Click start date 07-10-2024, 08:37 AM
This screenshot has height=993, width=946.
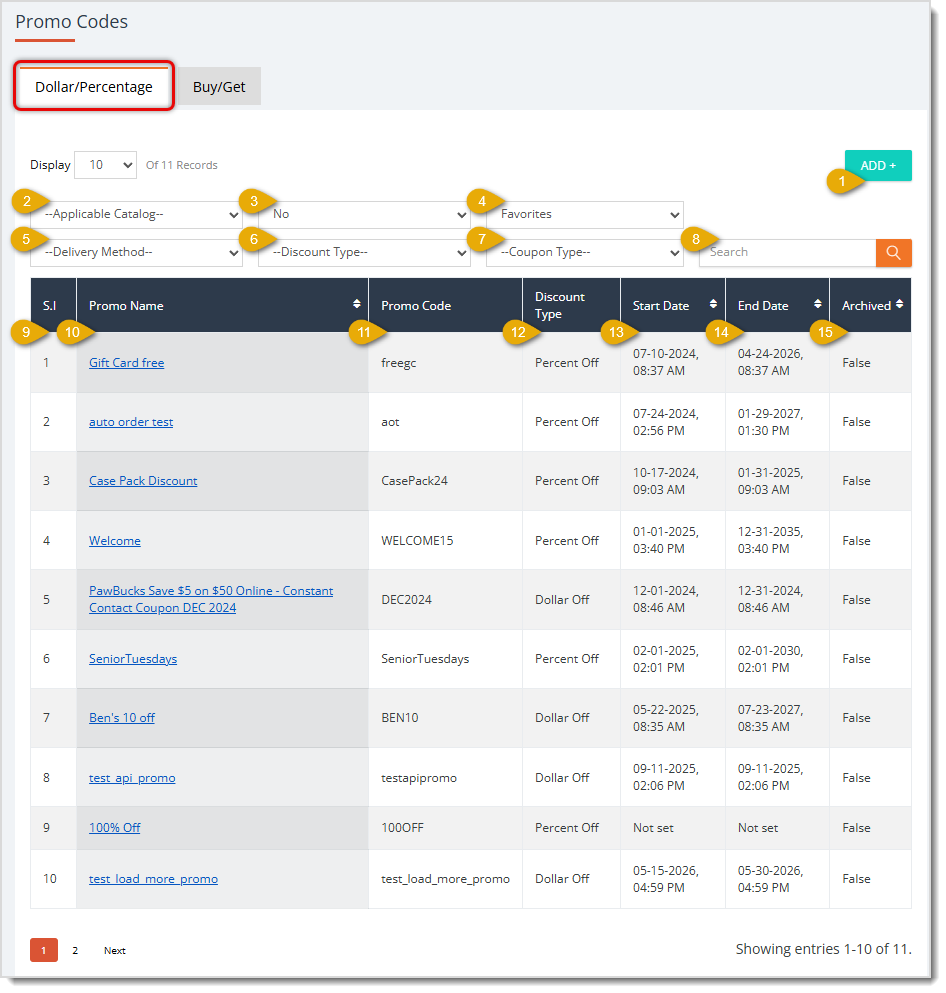[665, 362]
